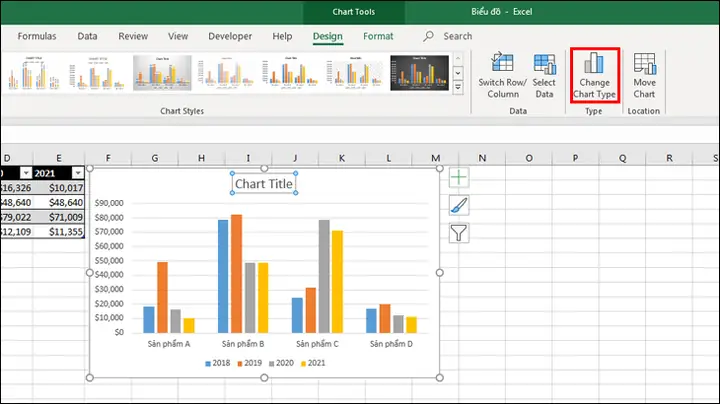Open filter dropdown on 2021 column header
Screen dimensions: 720x404
point(78,173)
